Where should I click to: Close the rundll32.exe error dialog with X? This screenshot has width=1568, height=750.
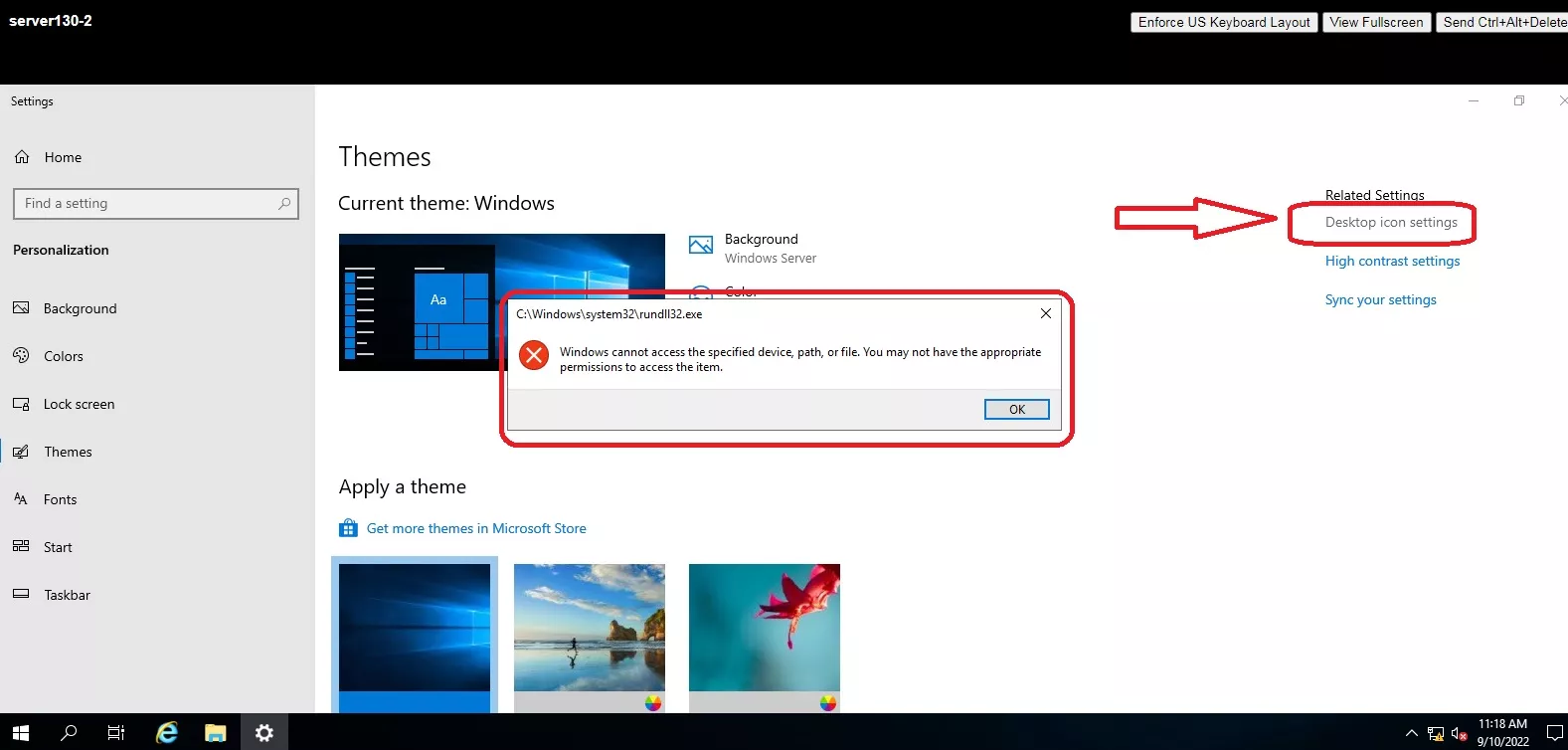(x=1045, y=313)
